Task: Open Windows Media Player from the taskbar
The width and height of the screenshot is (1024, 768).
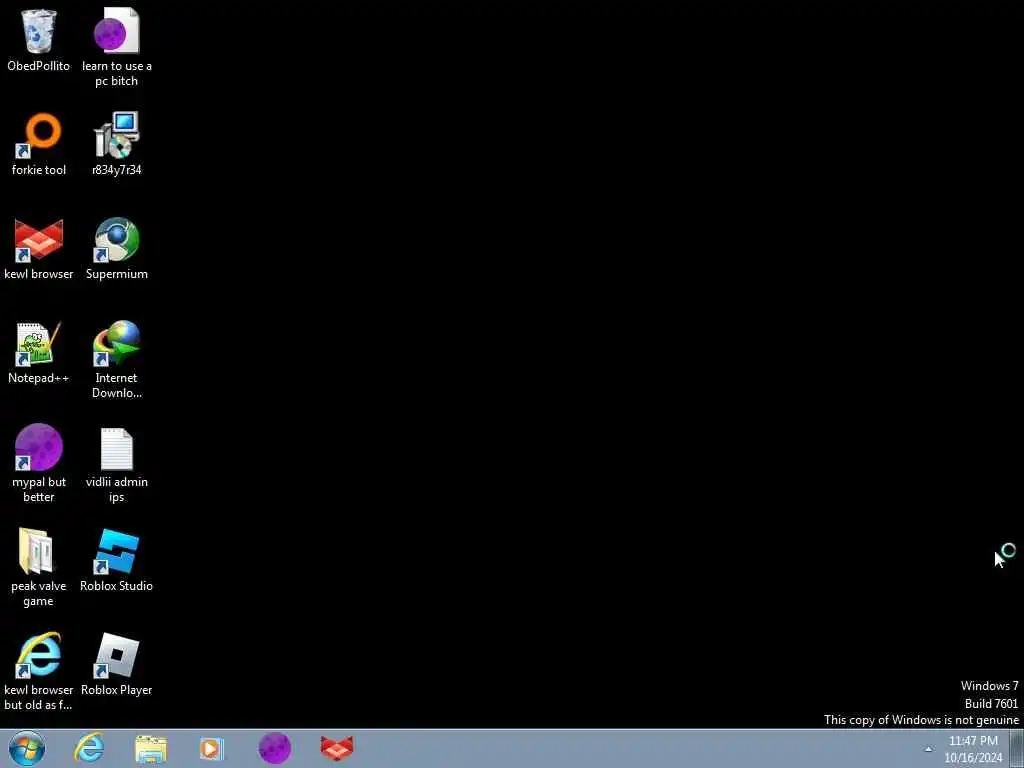Action: coord(211,749)
